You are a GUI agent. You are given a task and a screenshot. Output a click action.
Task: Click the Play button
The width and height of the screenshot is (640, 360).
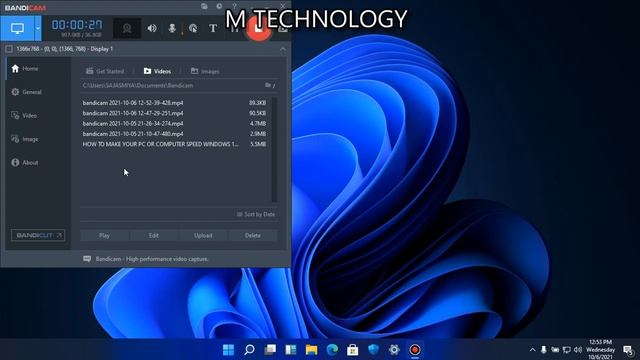pos(104,236)
